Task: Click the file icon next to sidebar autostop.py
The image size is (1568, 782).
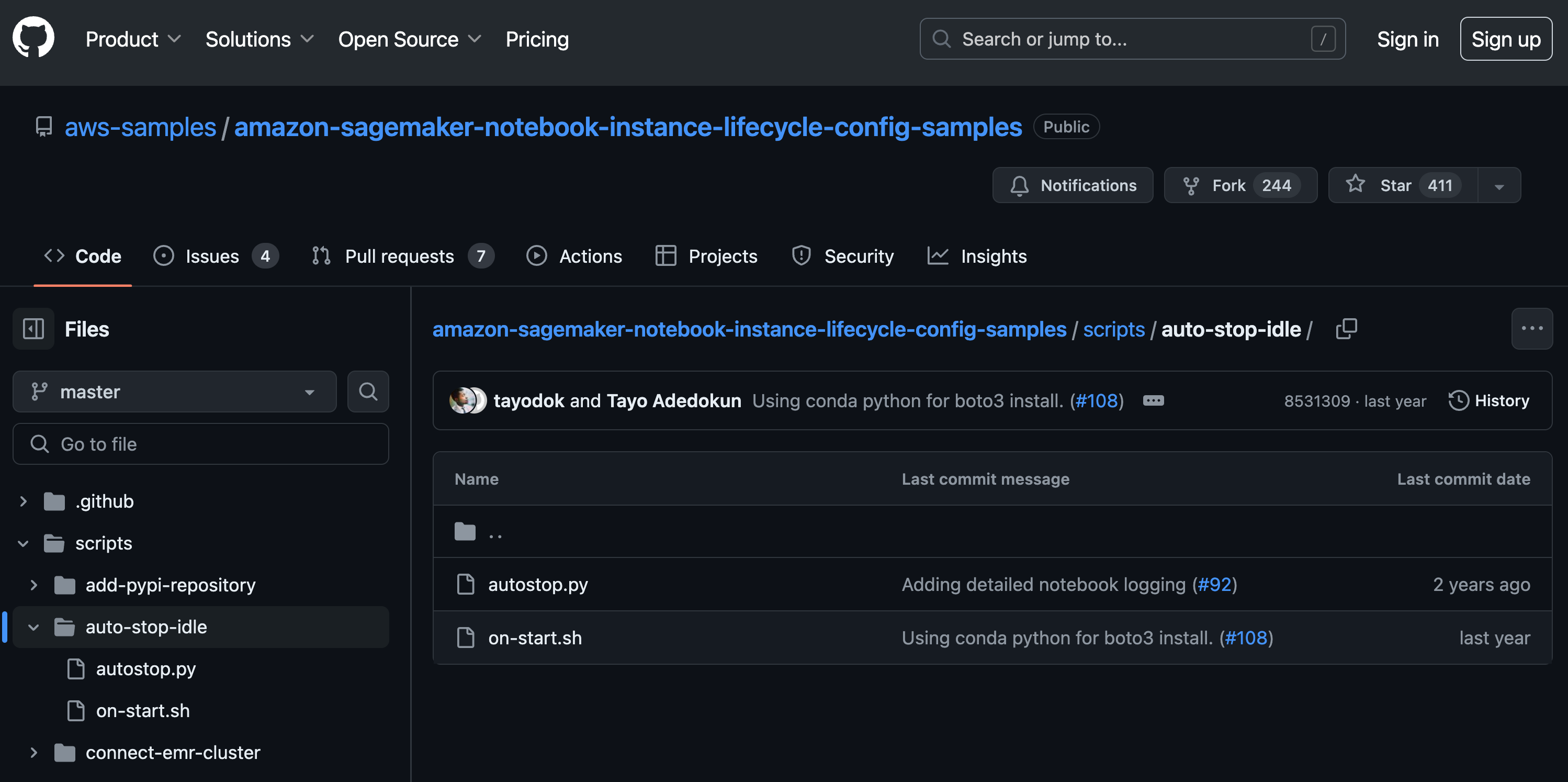Action: 75,669
